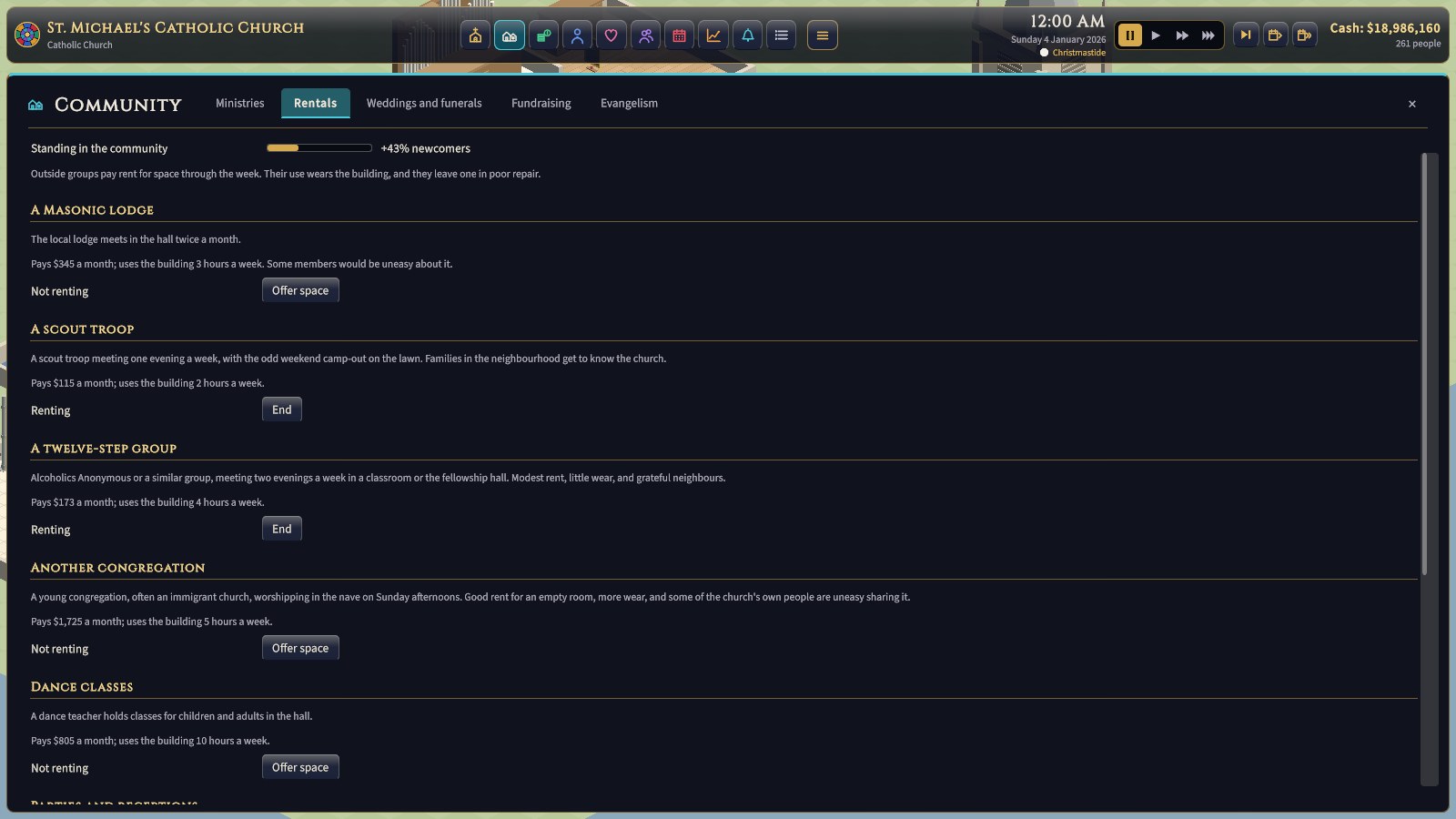Viewport: 1456px width, 819px height.
Task: Click the Christmastide season label
Action: tap(1079, 53)
